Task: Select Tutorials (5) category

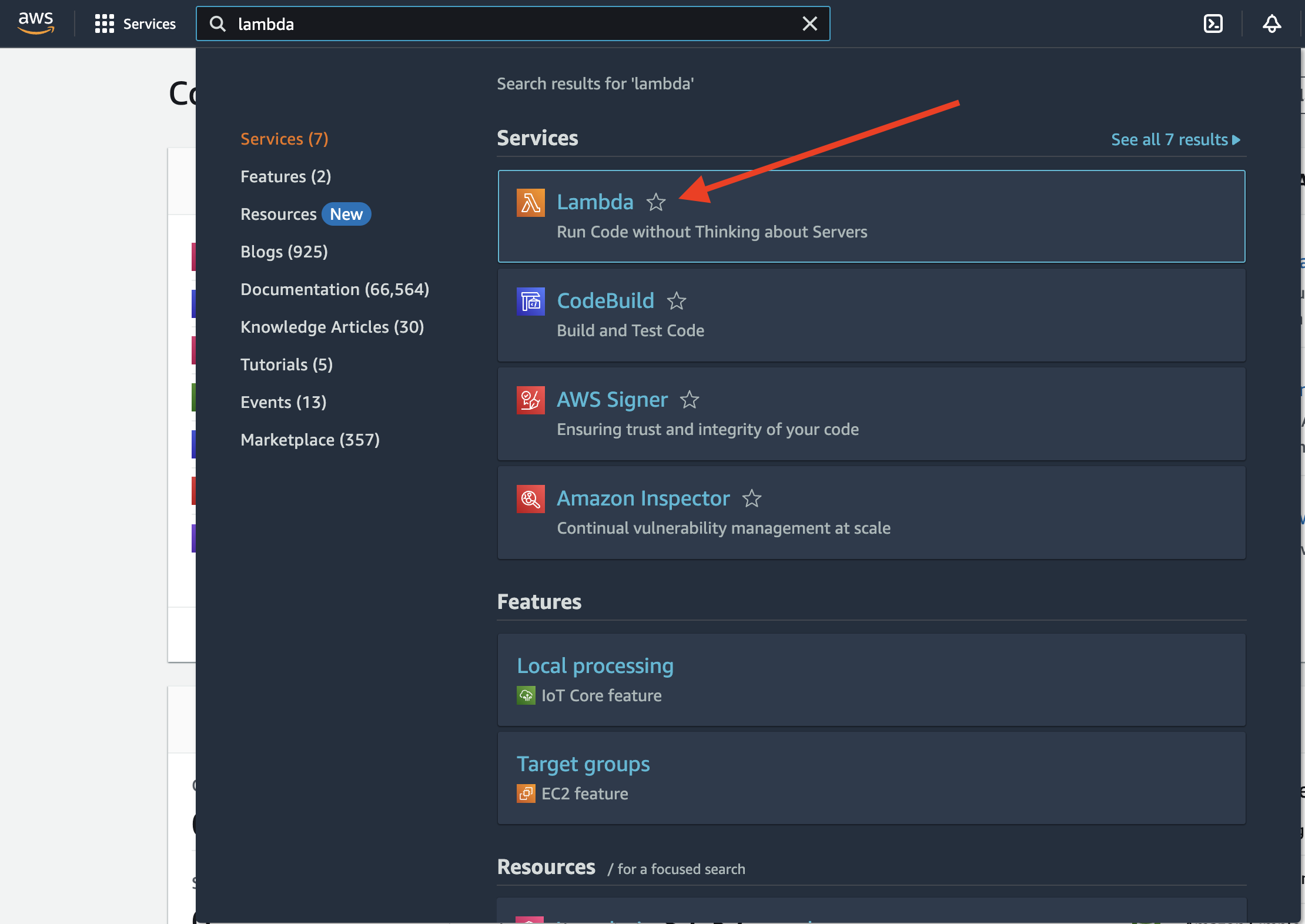Action: coord(286,364)
